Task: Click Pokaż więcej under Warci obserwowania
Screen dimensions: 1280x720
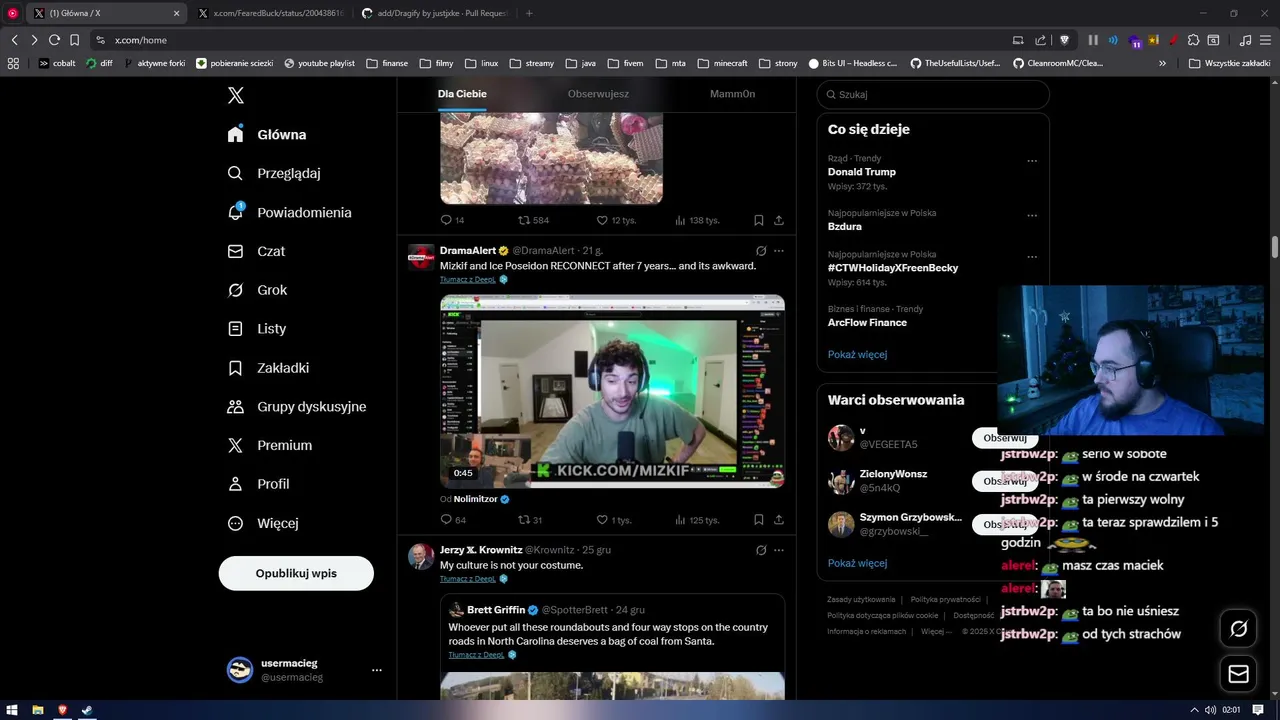Action: point(857,563)
